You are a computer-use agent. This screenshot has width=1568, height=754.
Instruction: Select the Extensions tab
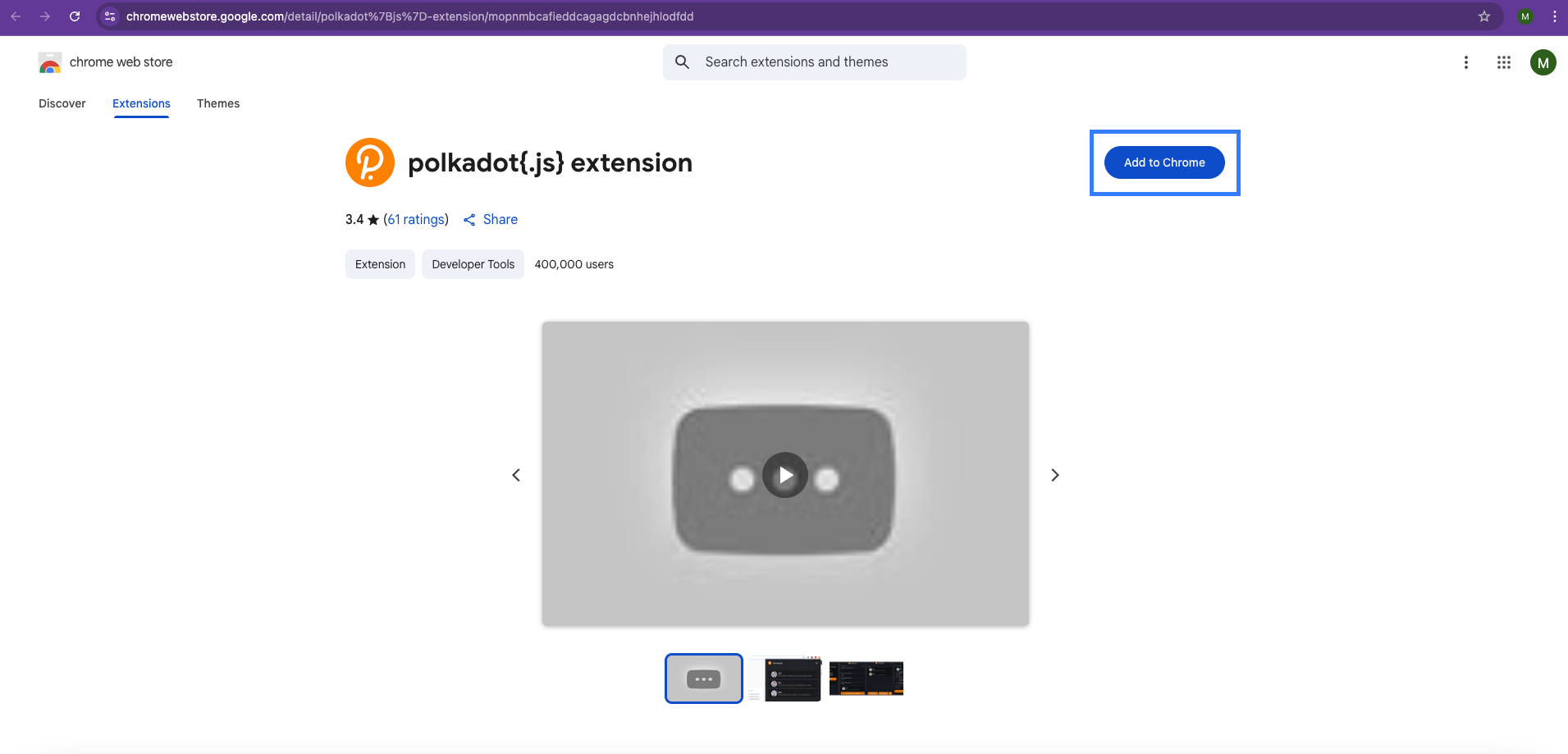[141, 103]
